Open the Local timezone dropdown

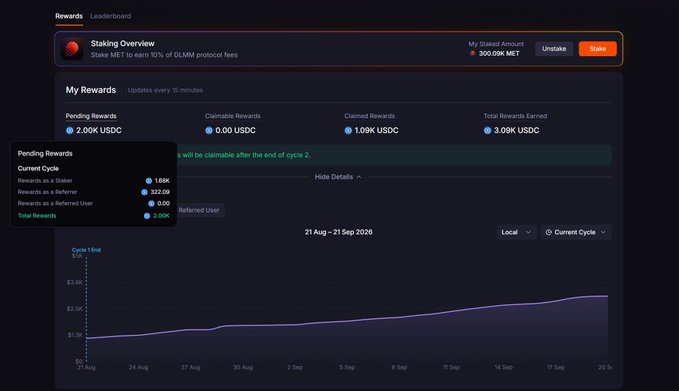point(516,232)
